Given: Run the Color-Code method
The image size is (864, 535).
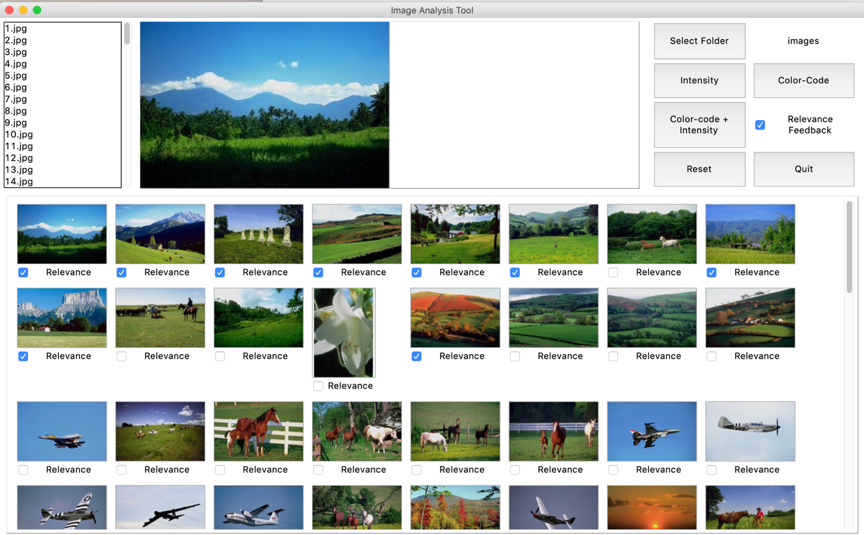Looking at the screenshot, I should click(x=803, y=80).
